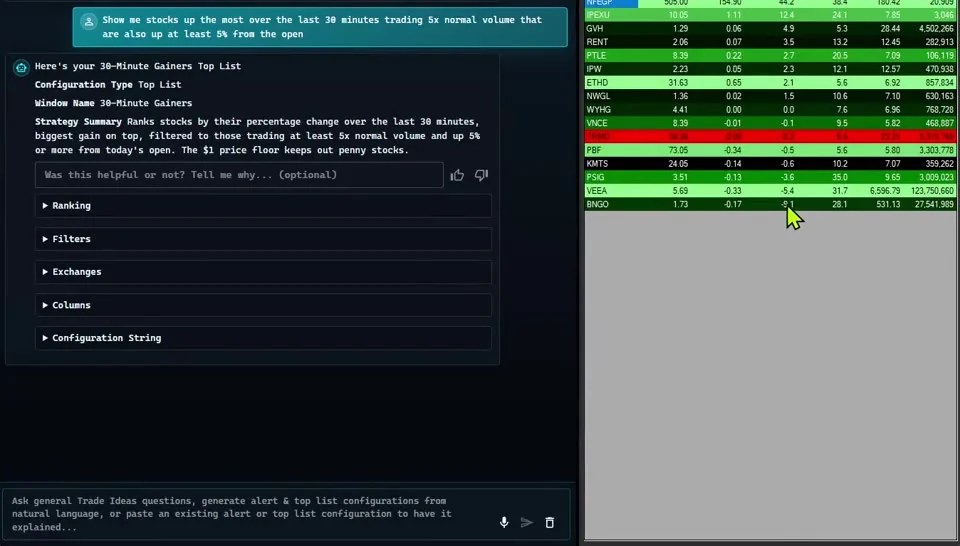Select the GVH row in the top list
Viewport: 960px width, 546px height.
(770, 29)
